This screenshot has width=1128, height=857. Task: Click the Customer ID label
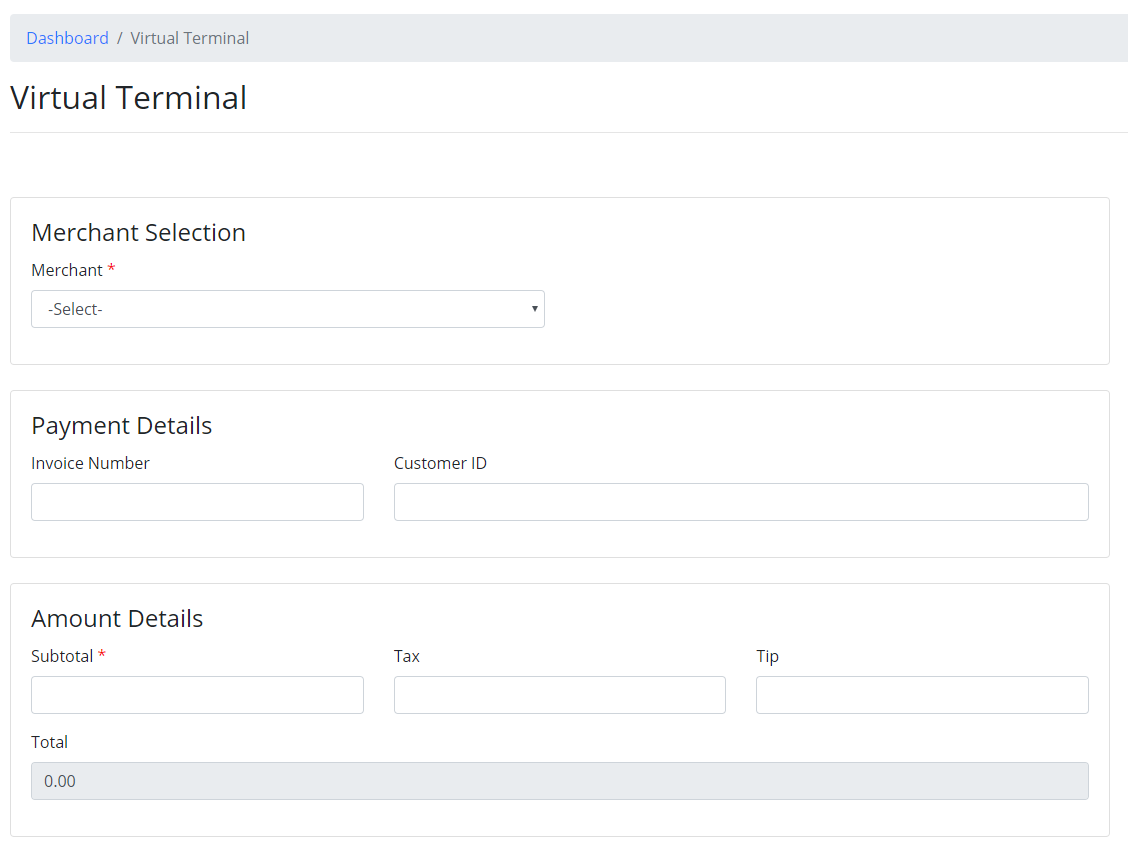(440, 463)
